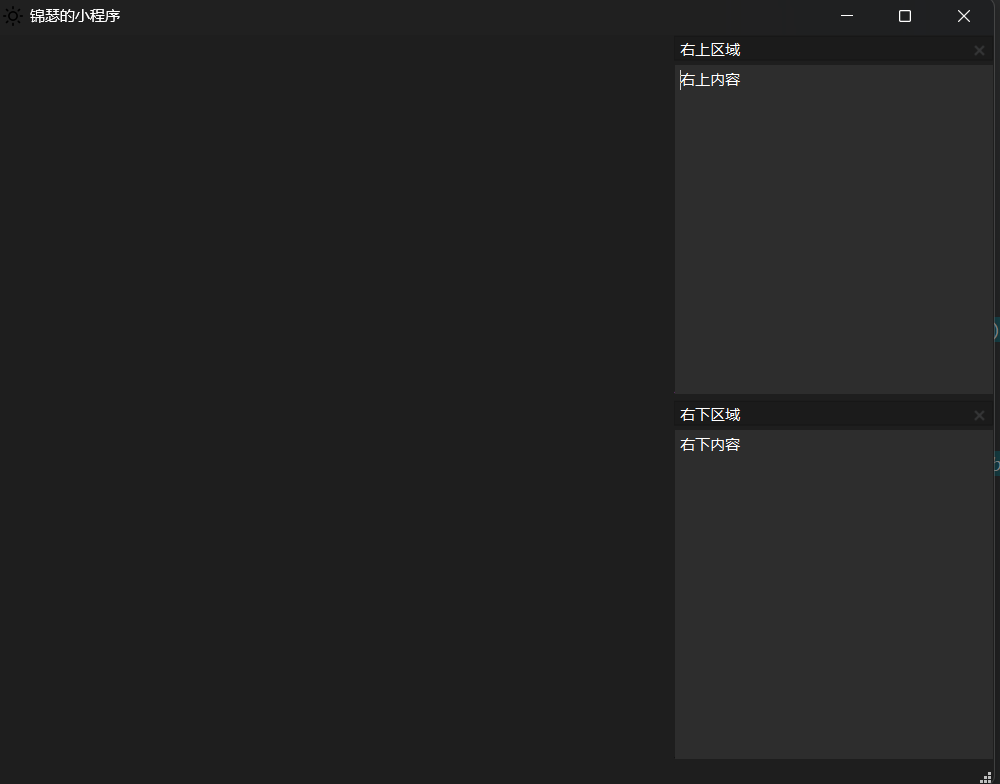Image resolution: width=1000 pixels, height=784 pixels.
Task: Click the divider between 右上区域 and 右下区域
Action: 835,398
